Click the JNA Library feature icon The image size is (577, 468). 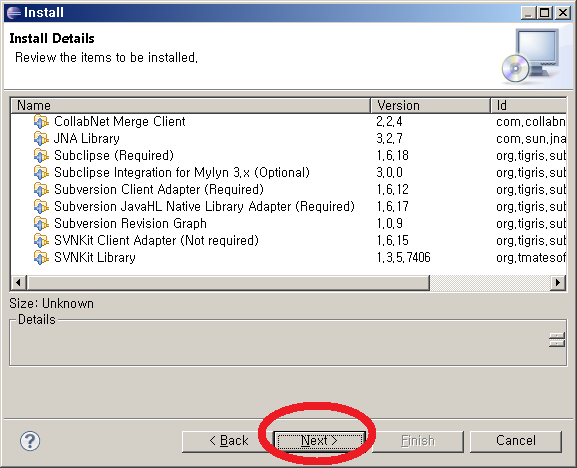click(41, 138)
